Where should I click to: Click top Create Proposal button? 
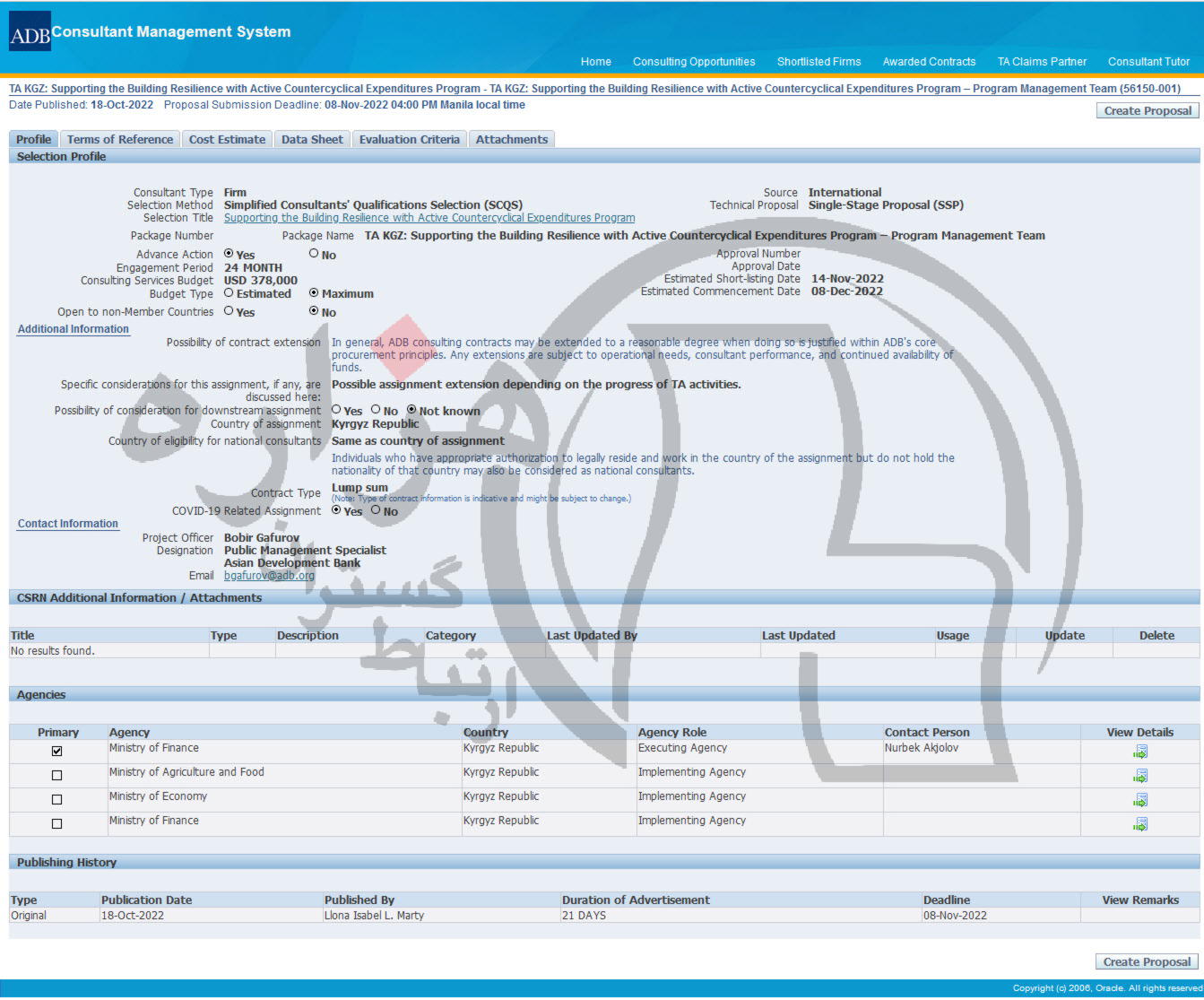point(1147,110)
